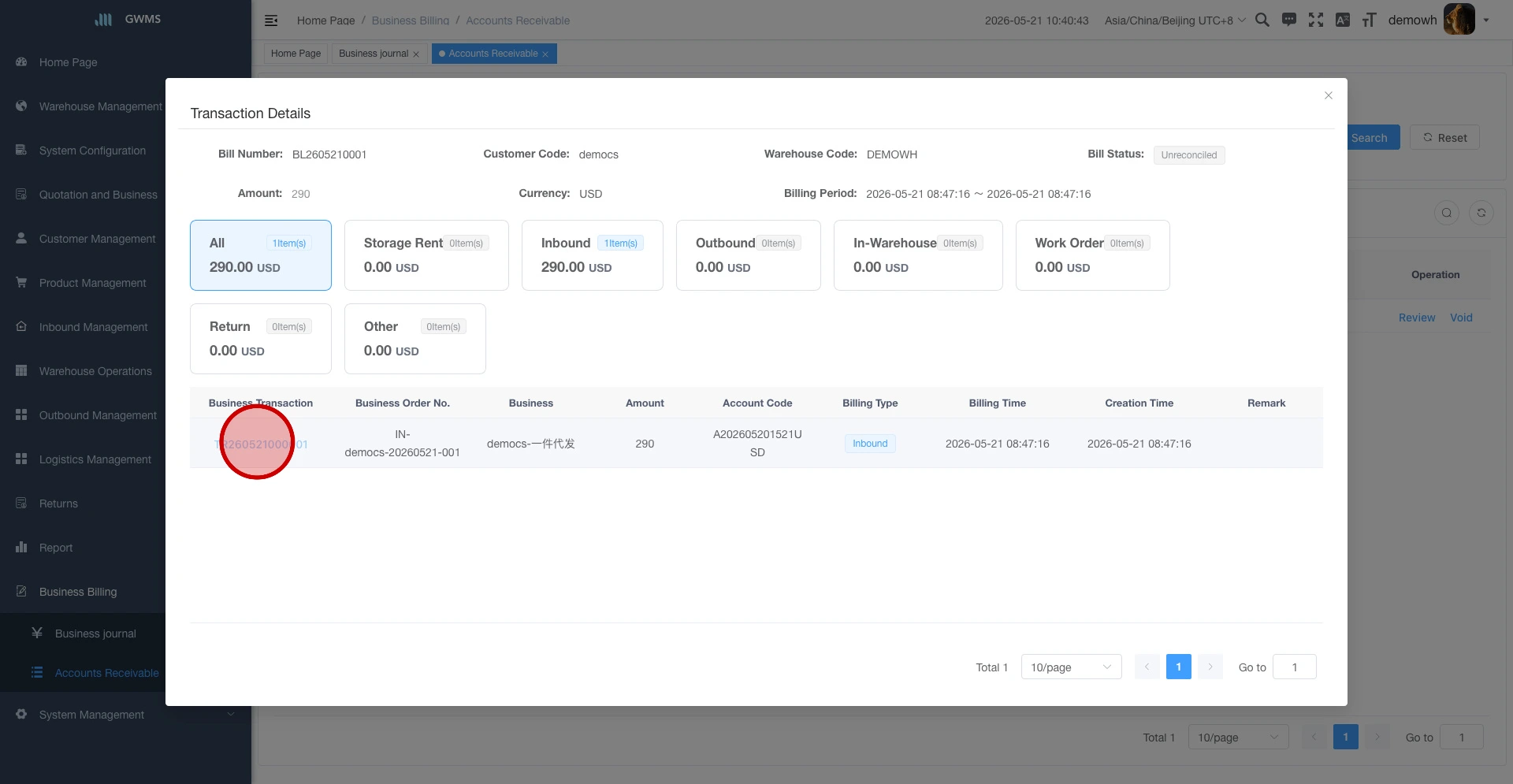Click account code A202605201521USD cell

click(757, 444)
